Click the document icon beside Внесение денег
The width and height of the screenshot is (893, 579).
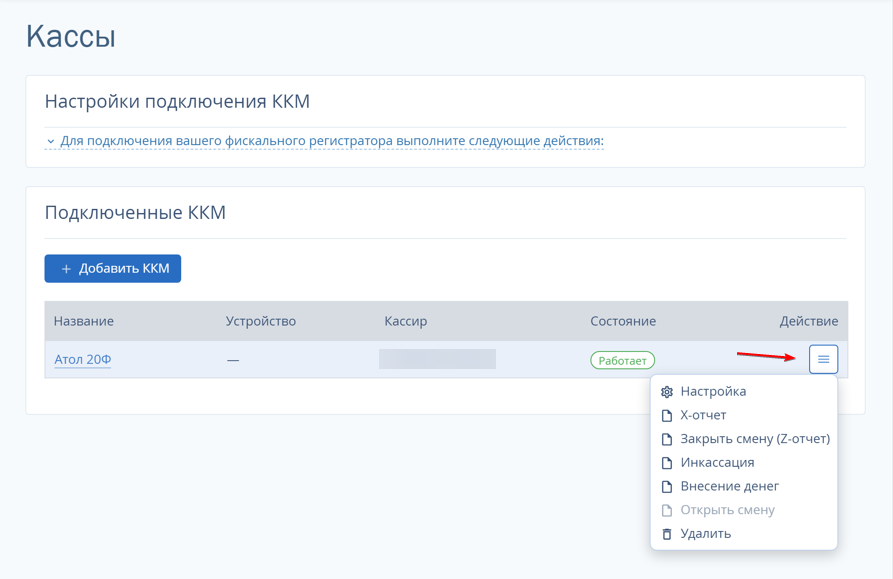coord(667,487)
